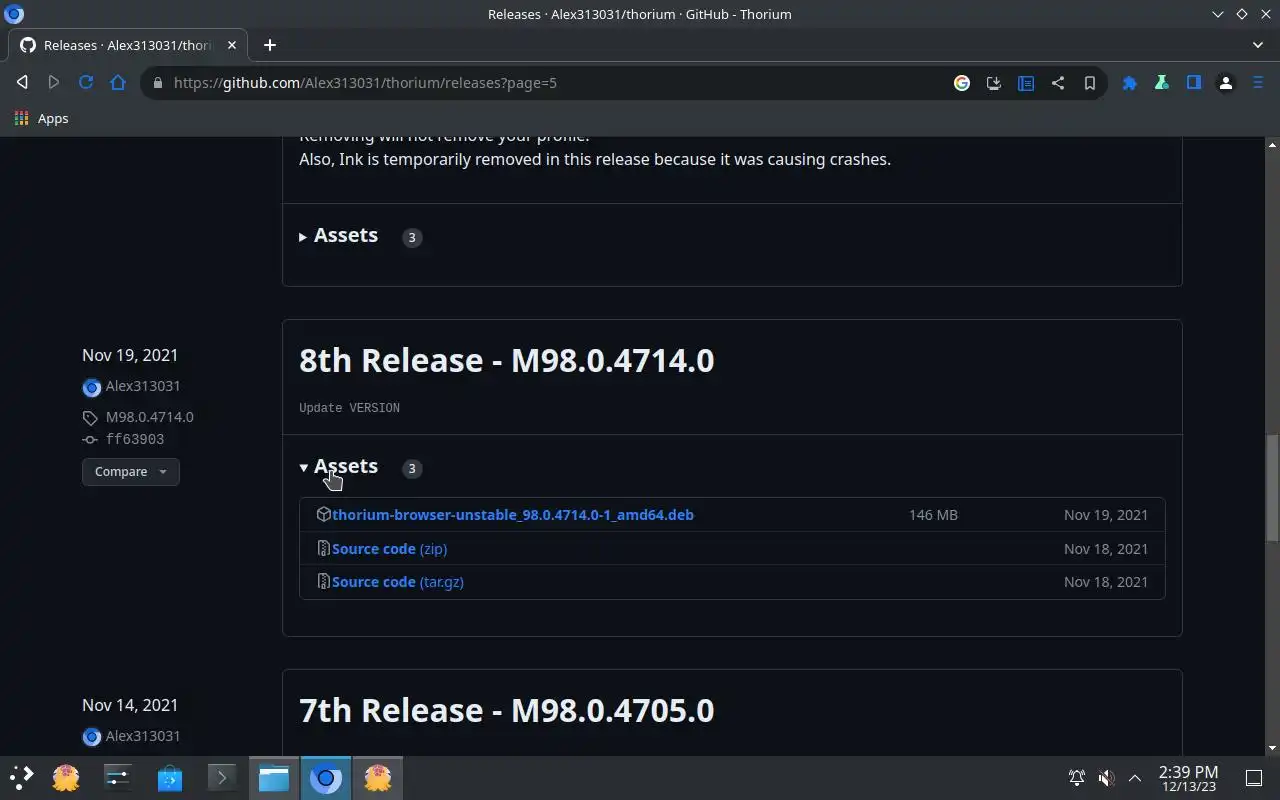The width and height of the screenshot is (1280, 800).
Task: Open system settings from the taskbar
Action: [x=118, y=777]
